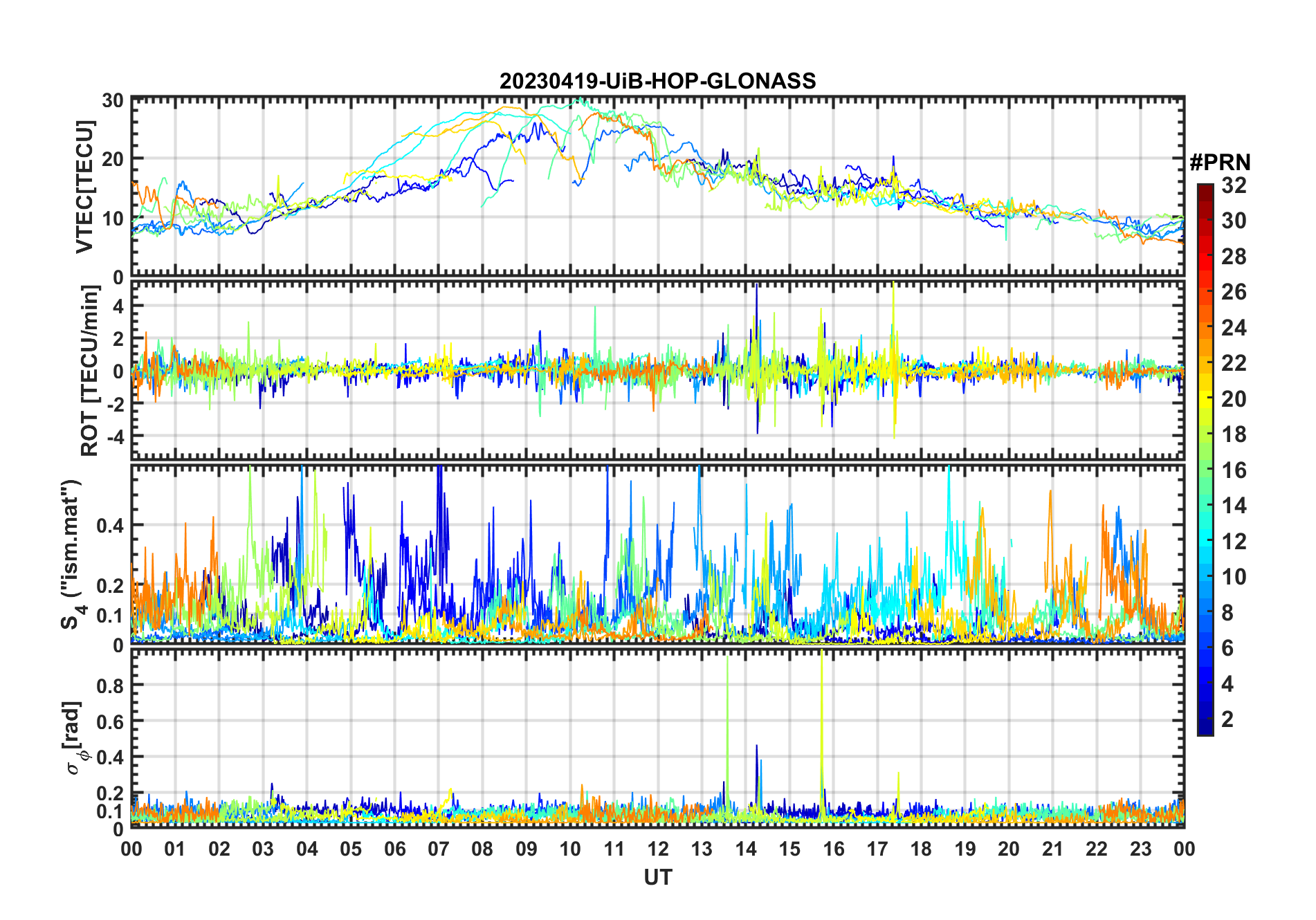Click the S4 axis label
Image resolution: width=1316 pixels, height=920 pixels.
73,554
